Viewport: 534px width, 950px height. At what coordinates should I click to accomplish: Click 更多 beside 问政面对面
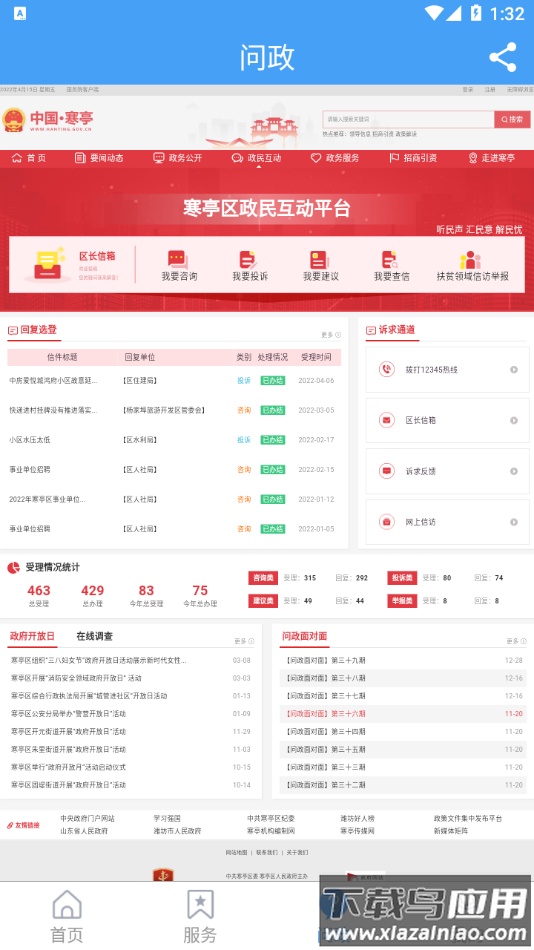click(516, 641)
